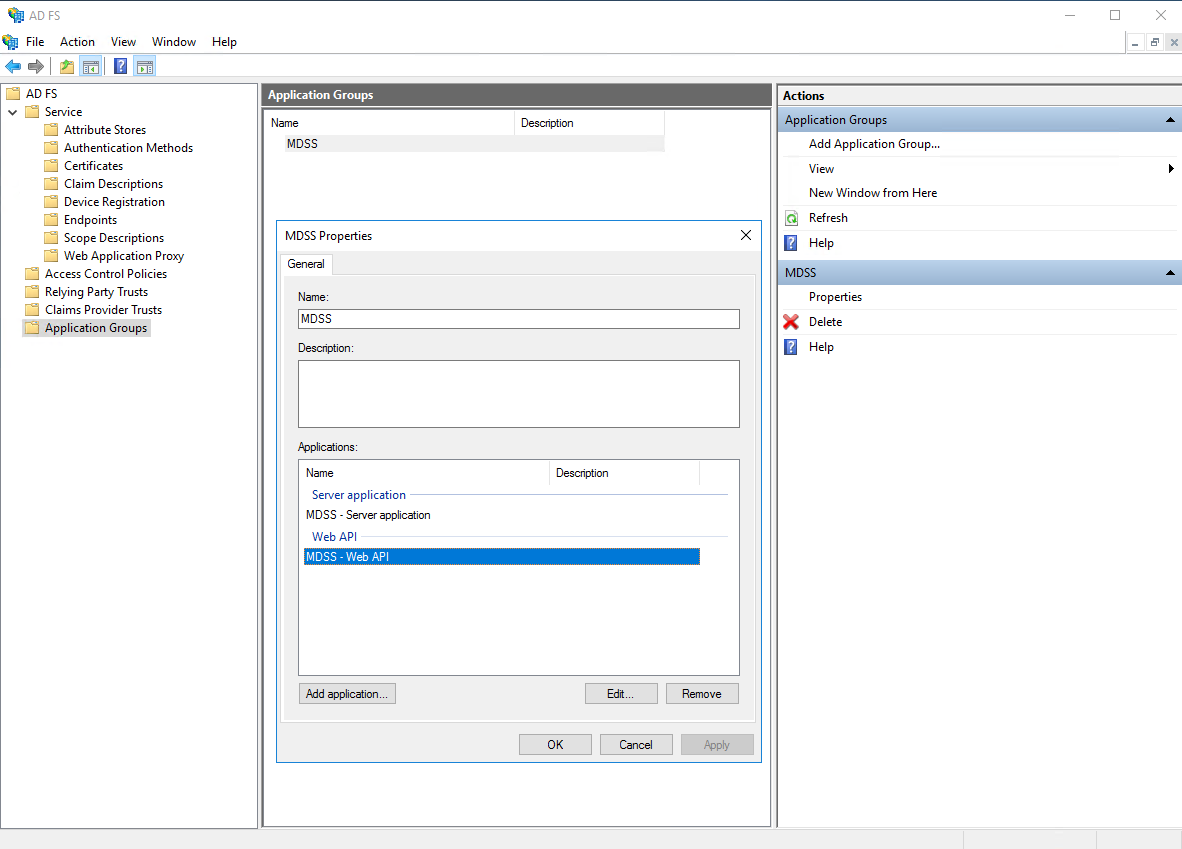Click Name column header in Applications list

pyautogui.click(x=424, y=473)
